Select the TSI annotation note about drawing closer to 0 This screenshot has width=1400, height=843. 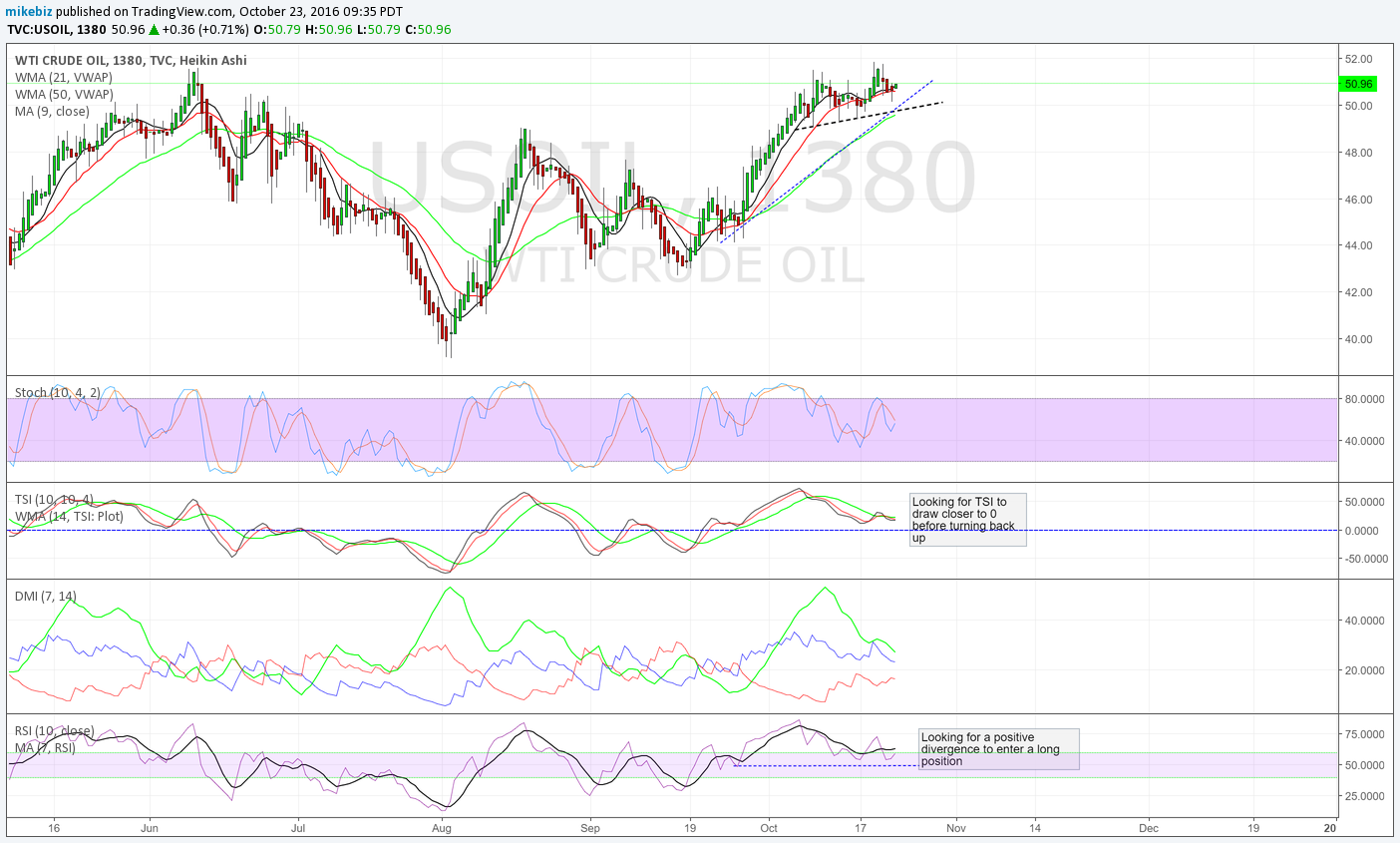pos(967,520)
